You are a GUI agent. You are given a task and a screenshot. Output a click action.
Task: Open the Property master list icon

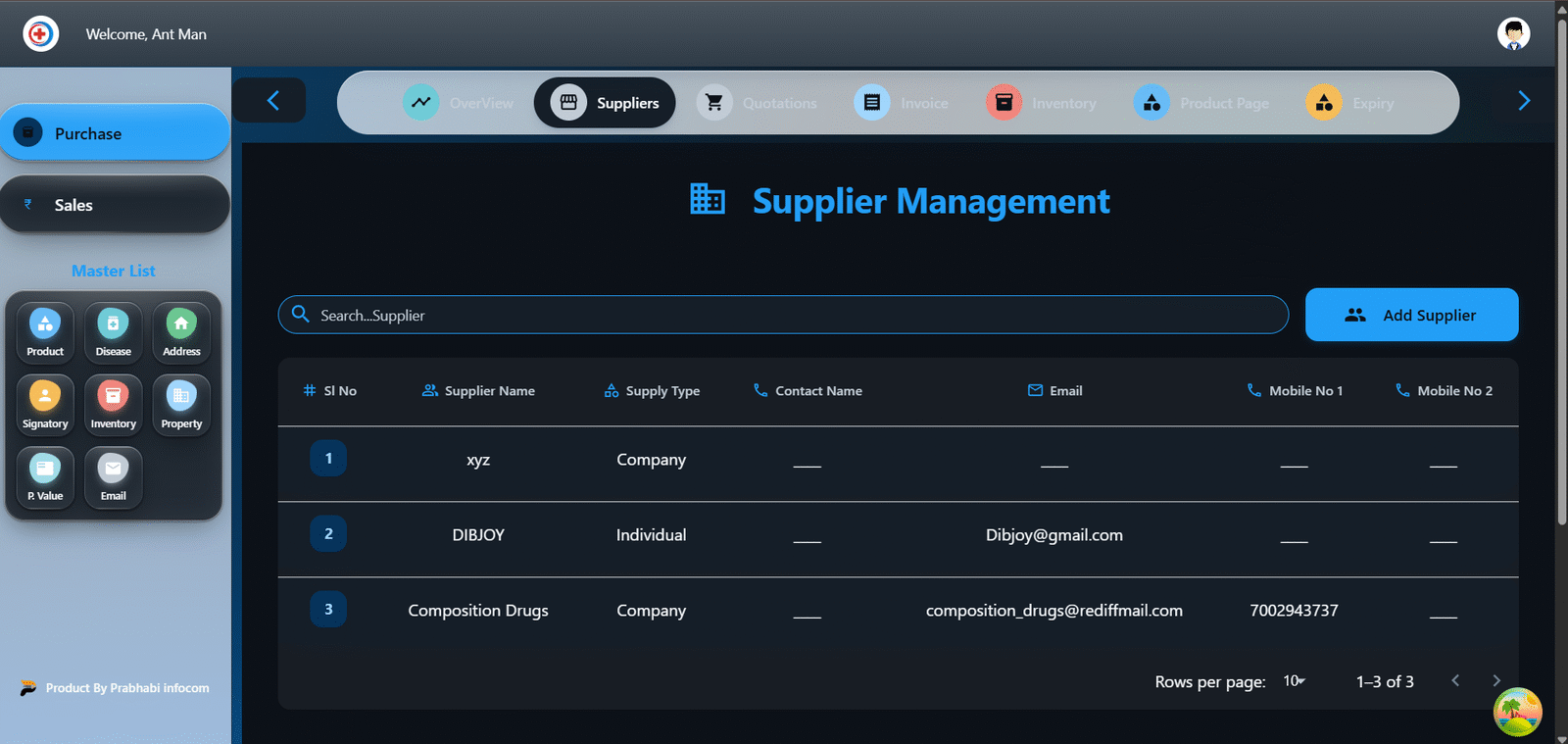pyautogui.click(x=181, y=405)
